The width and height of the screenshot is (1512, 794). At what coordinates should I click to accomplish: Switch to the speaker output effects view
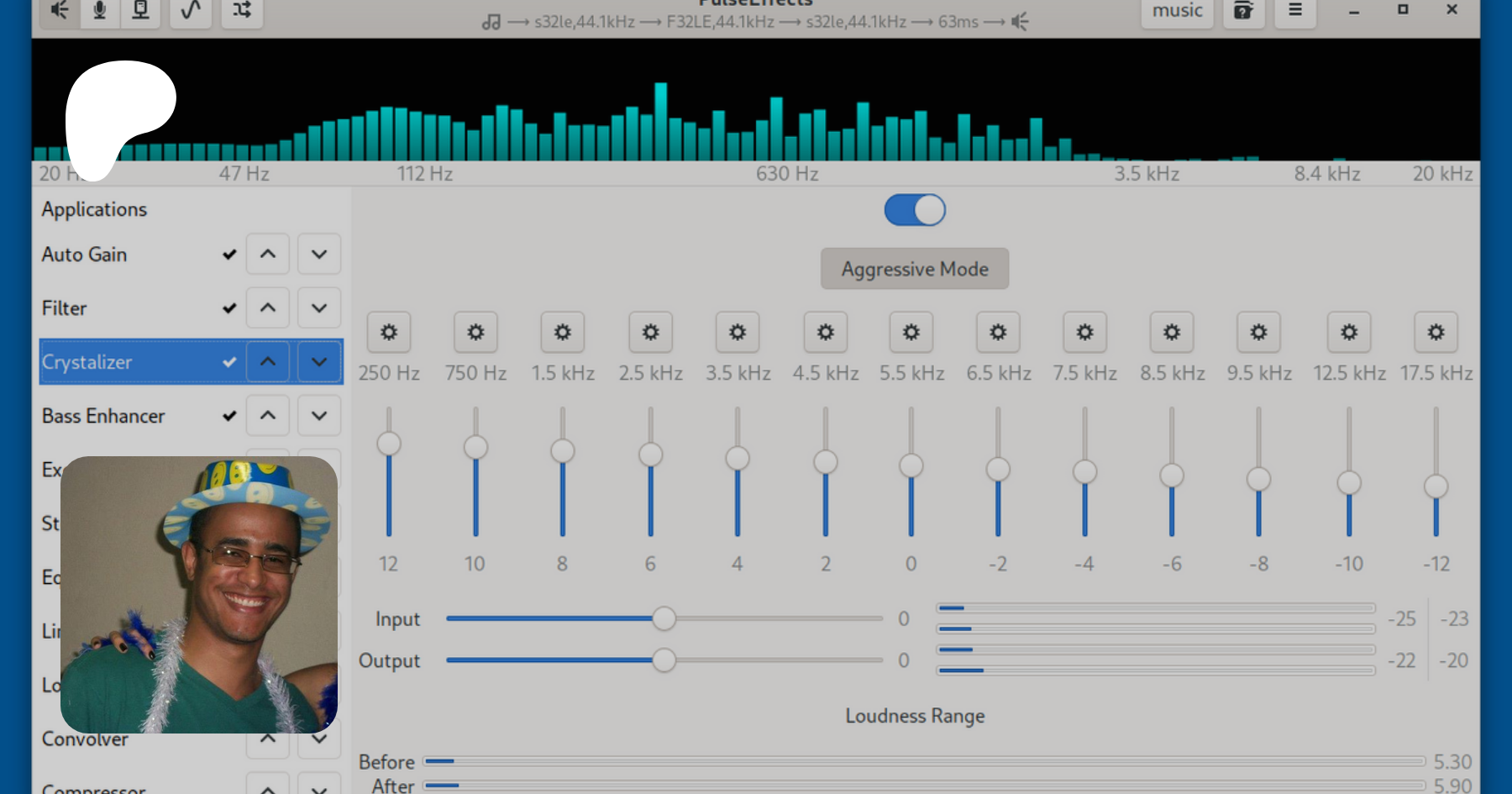coord(60,10)
